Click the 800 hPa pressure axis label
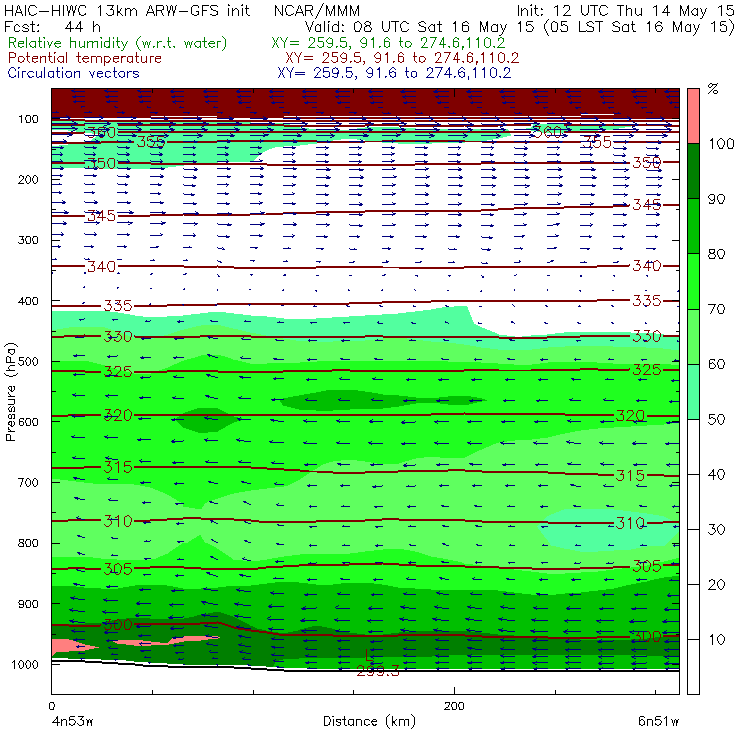Image resolution: width=740 pixels, height=740 pixels. [x=28, y=543]
